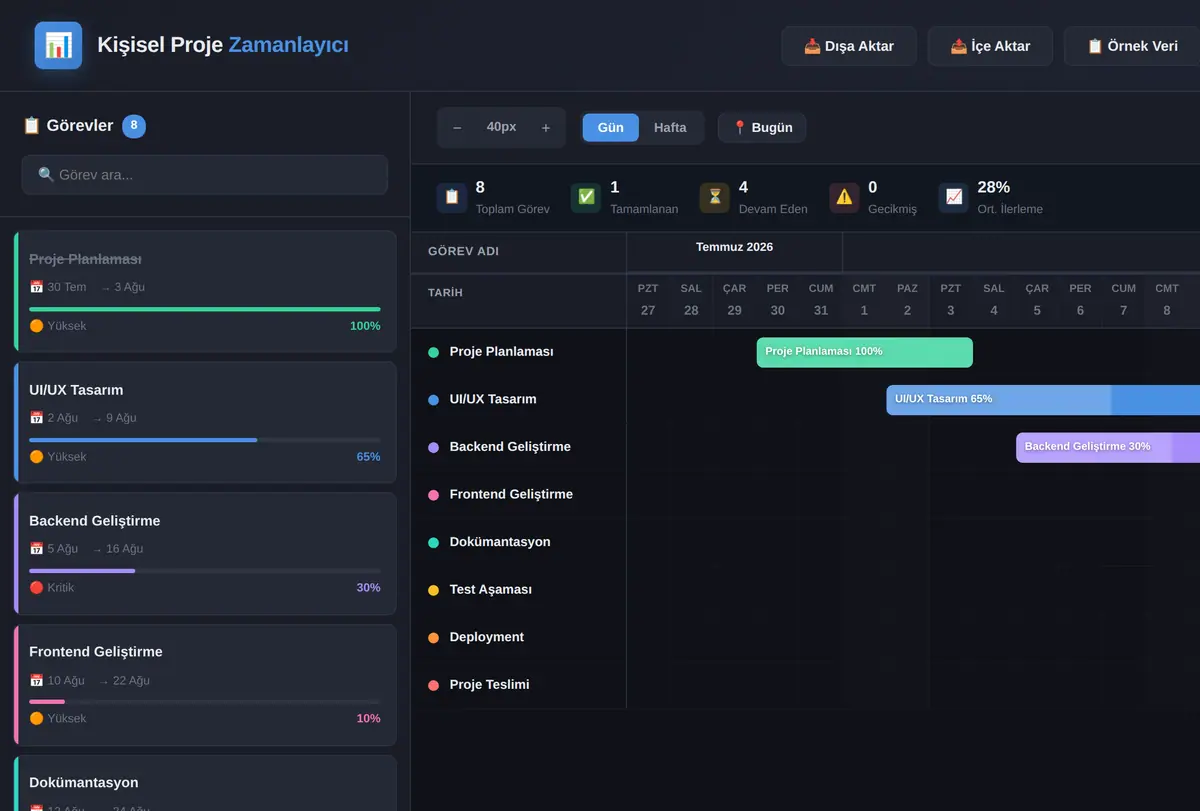Click the chart logo icon beside the title
The image size is (1200, 811).
click(58, 45)
